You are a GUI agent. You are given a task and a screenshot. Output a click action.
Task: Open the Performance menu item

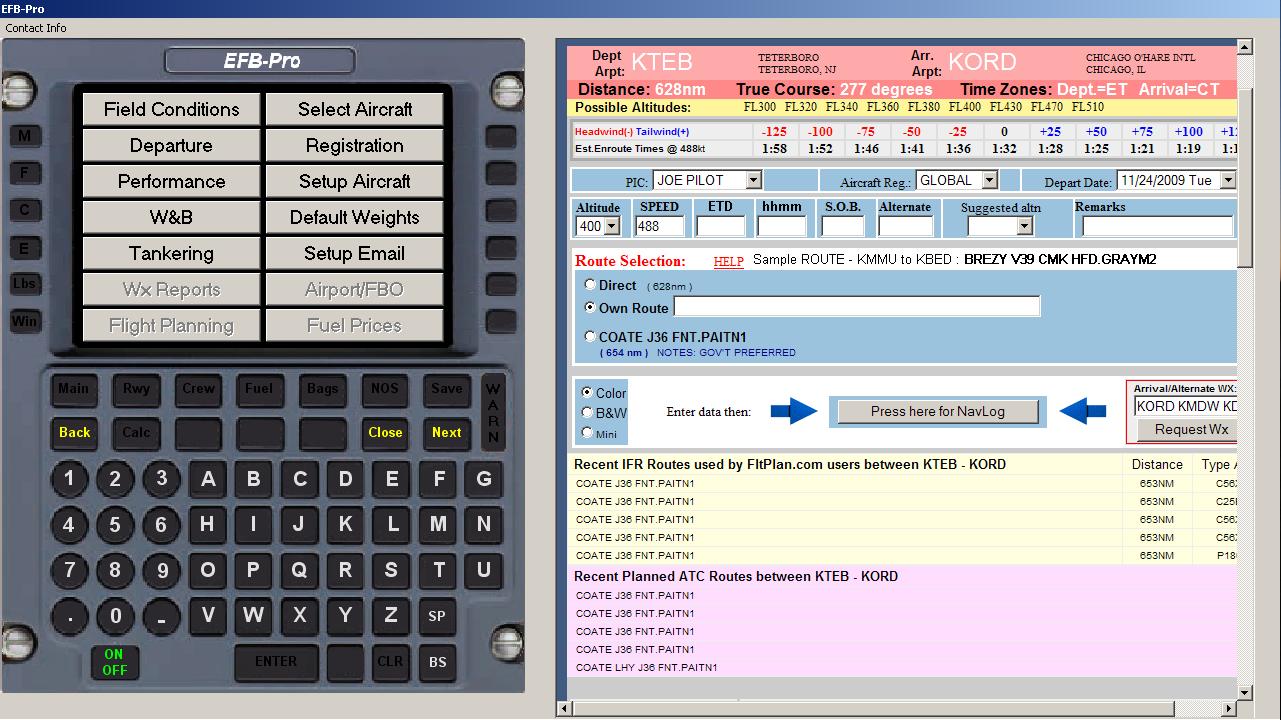pos(171,182)
